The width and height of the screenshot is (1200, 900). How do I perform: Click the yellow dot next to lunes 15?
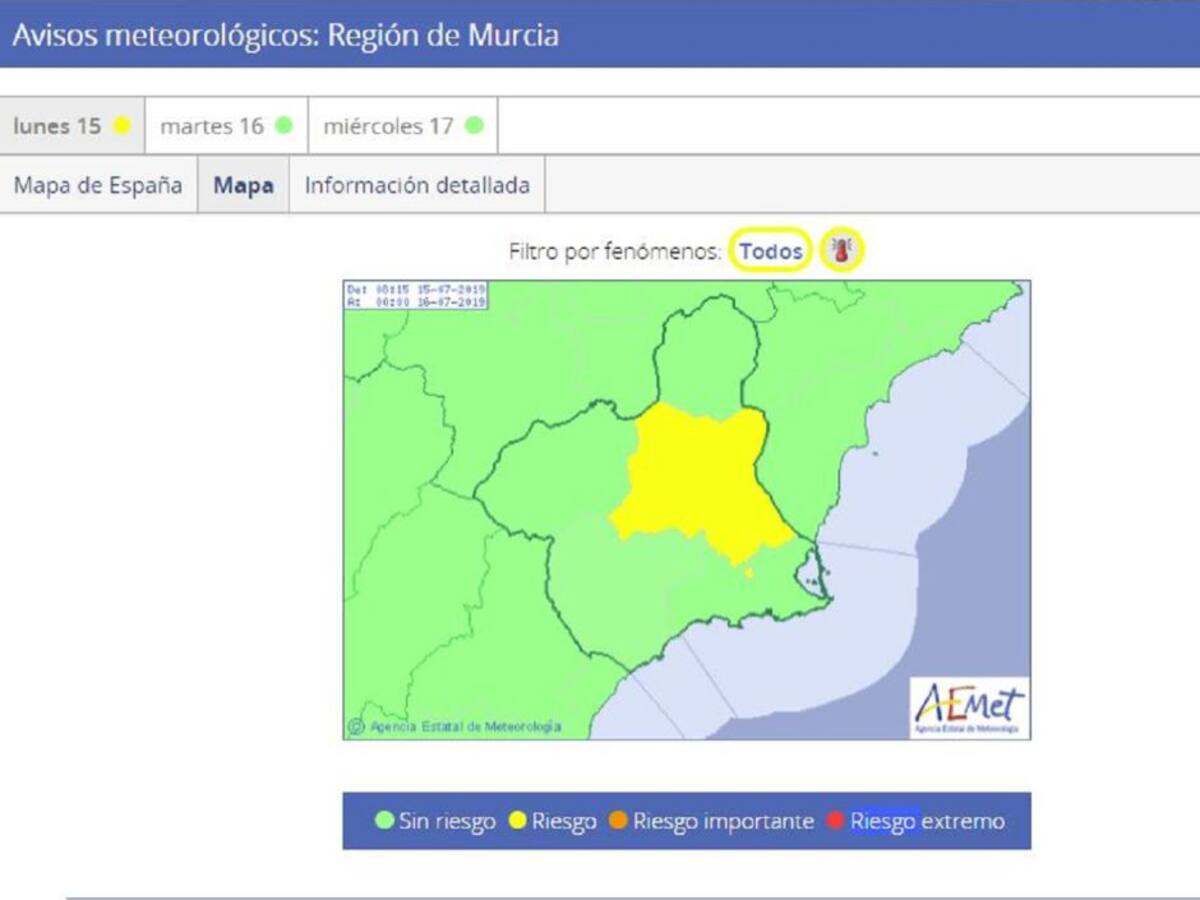tap(122, 126)
